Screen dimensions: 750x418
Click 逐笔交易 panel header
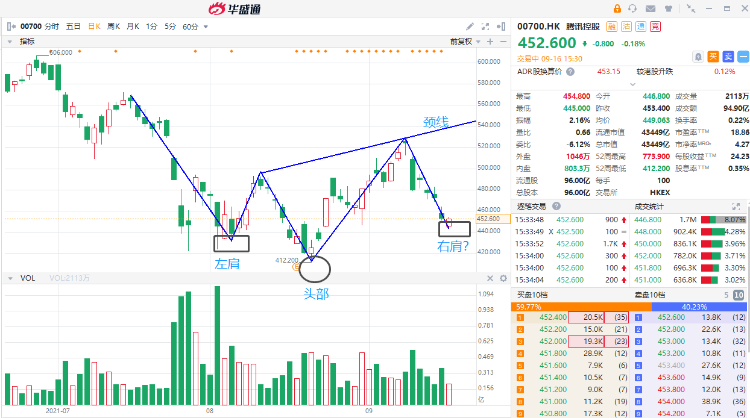[x=531, y=207]
